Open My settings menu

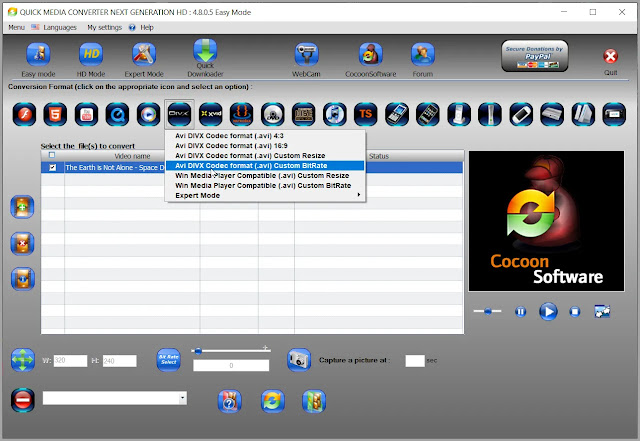(104, 27)
